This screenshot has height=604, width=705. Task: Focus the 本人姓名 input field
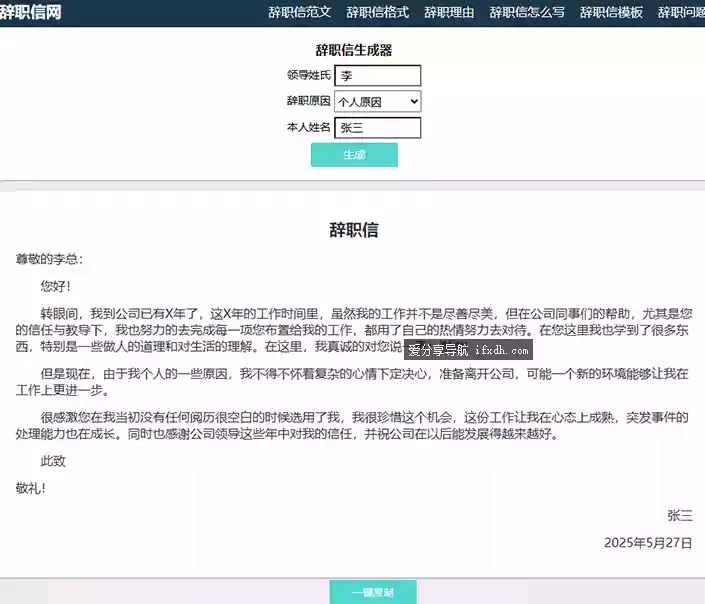pyautogui.click(x=378, y=128)
